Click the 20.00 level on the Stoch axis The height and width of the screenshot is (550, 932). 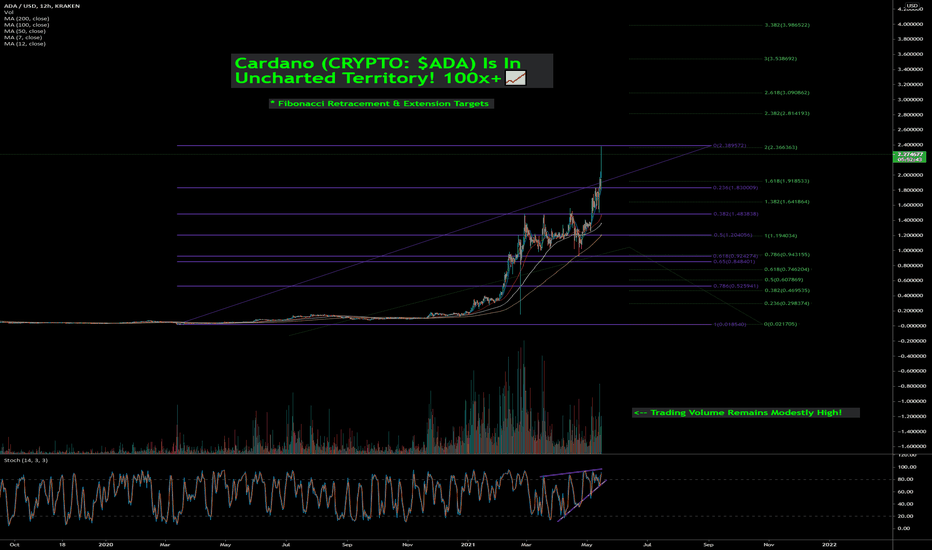(903, 516)
